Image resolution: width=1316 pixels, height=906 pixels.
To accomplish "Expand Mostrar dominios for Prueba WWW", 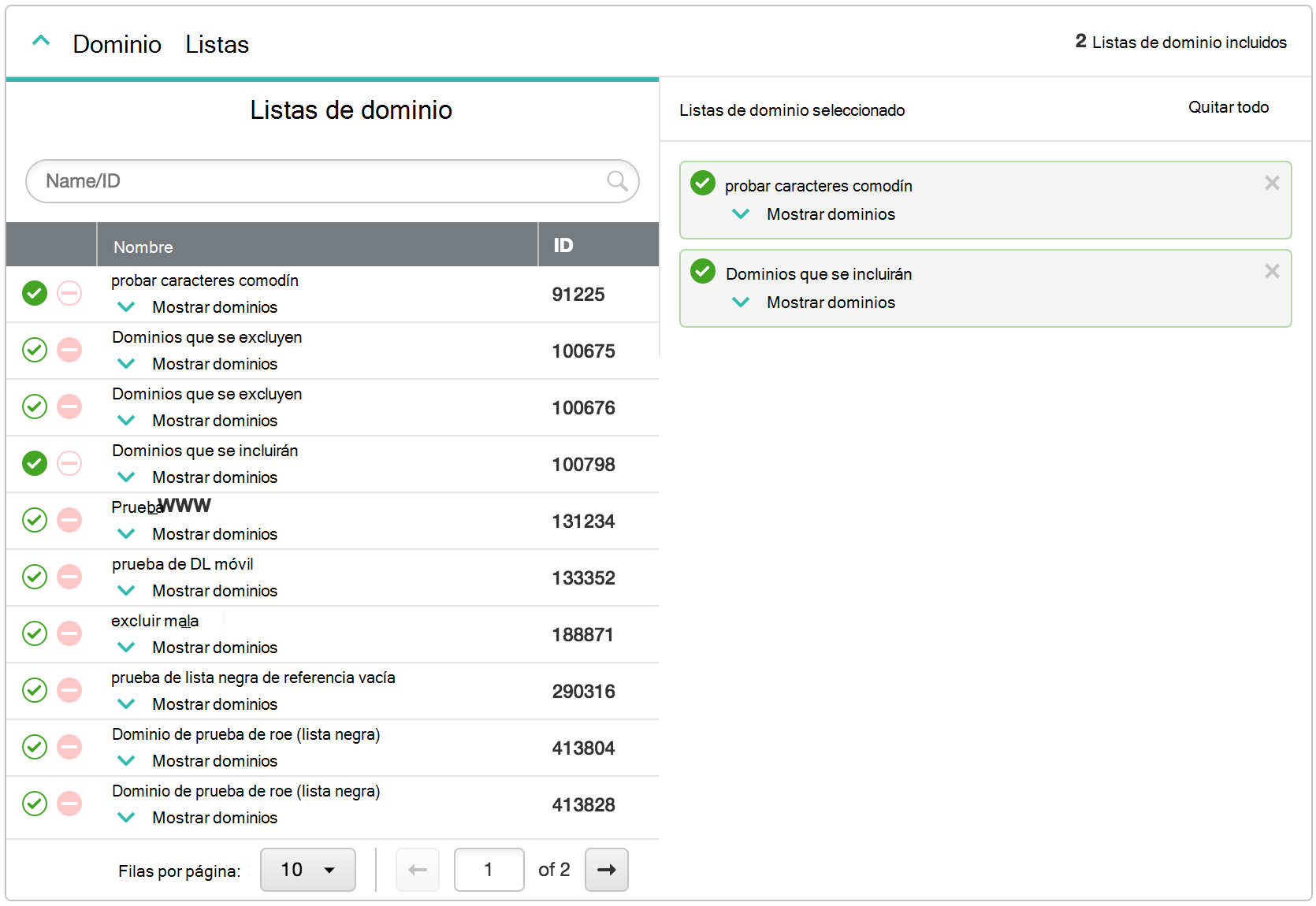I will pyautogui.click(x=197, y=534).
